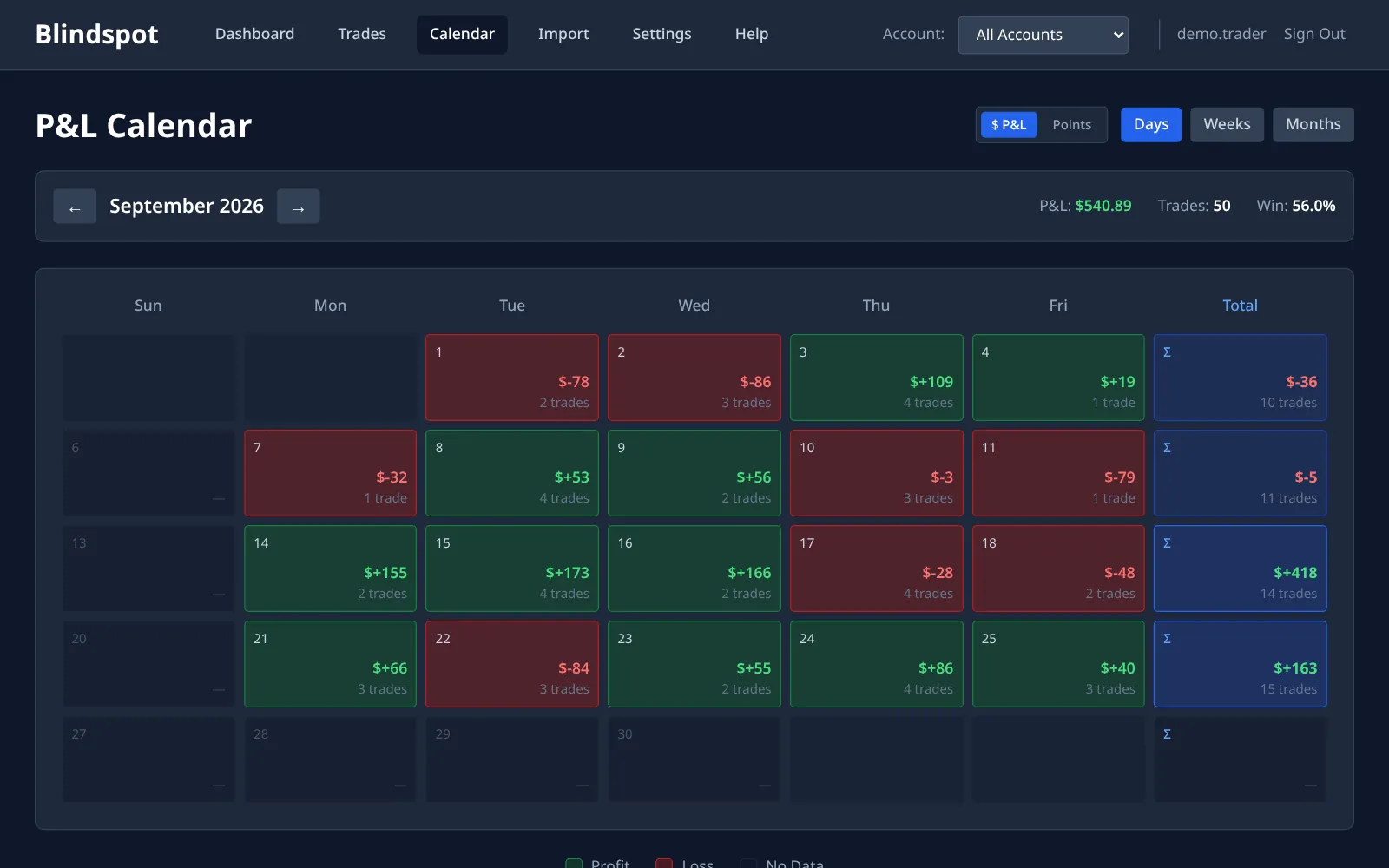1389x868 pixels.
Task: Open September 15 day with $+173
Action: coord(512,569)
